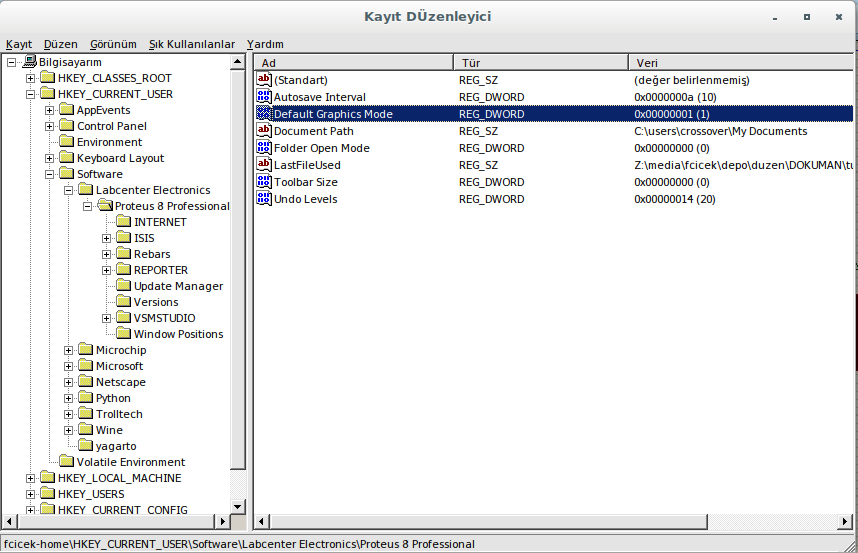Select the Autosave Interval value name
This screenshot has height=553, width=858.
click(320, 97)
